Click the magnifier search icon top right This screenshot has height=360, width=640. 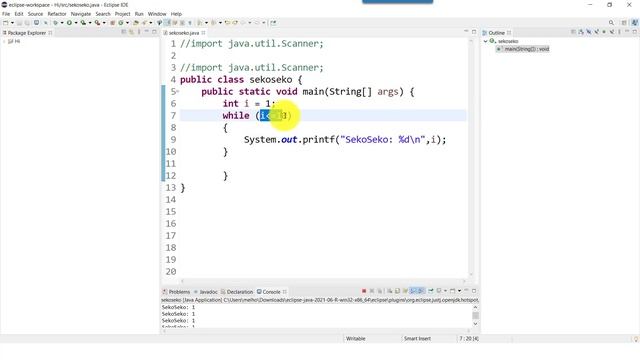pos(611,22)
